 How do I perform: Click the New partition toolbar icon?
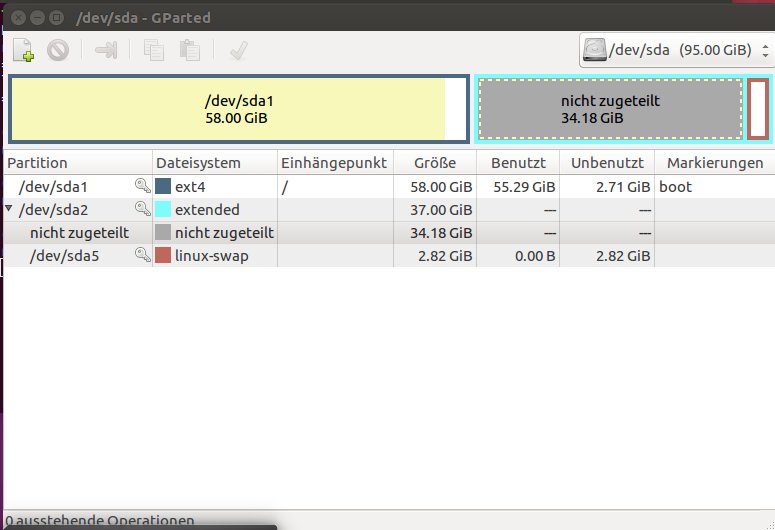coord(23,50)
